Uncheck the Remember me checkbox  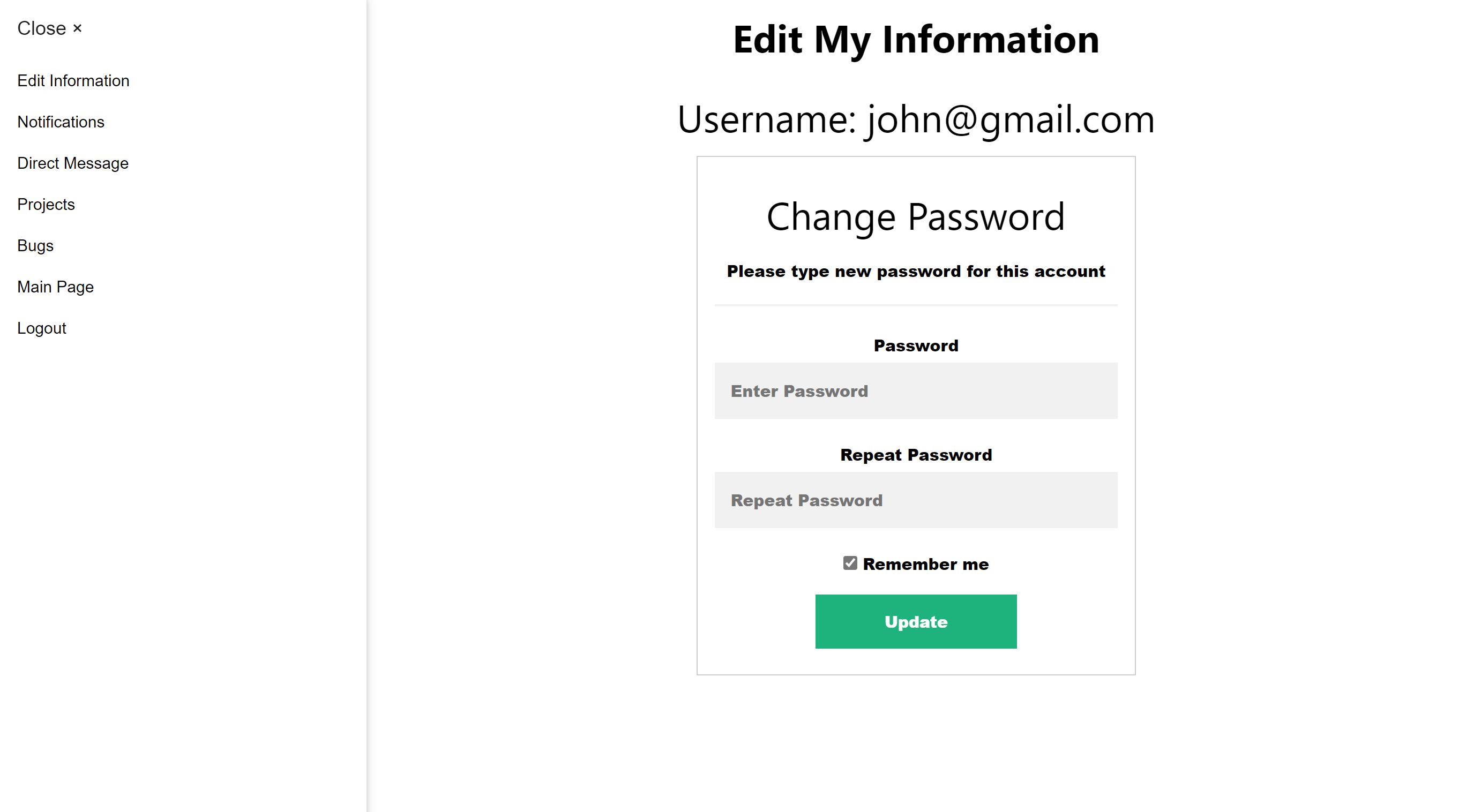pos(850,563)
